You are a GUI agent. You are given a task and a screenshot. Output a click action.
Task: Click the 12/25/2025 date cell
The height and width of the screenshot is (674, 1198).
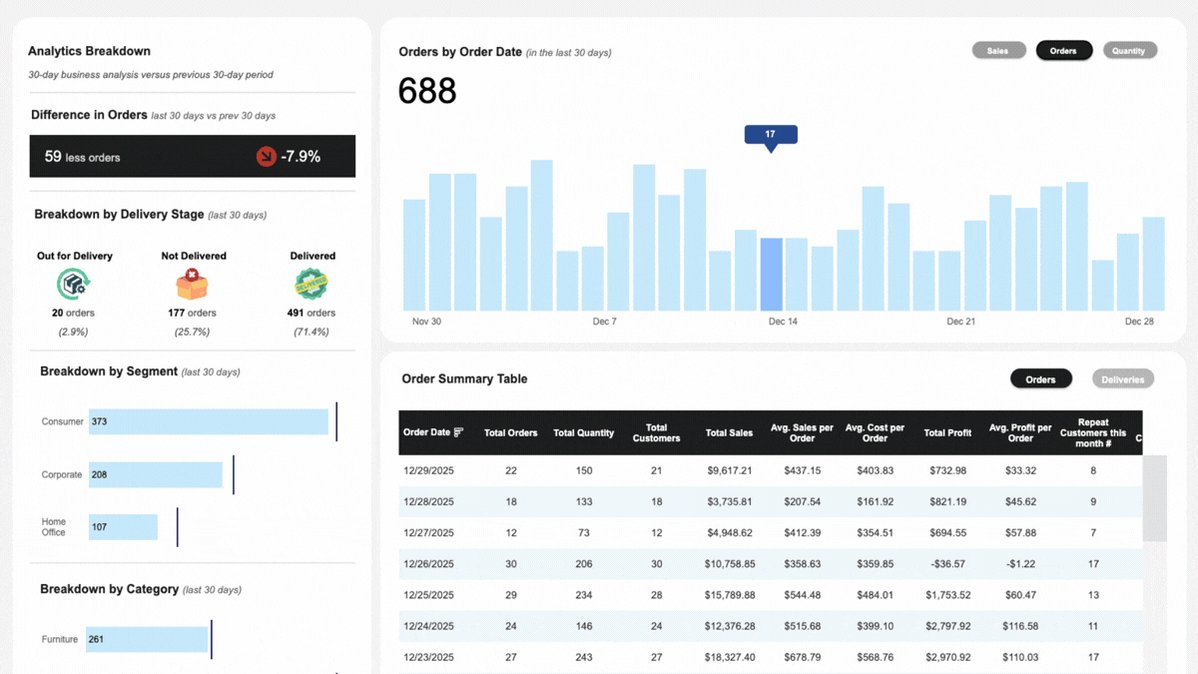(429, 595)
